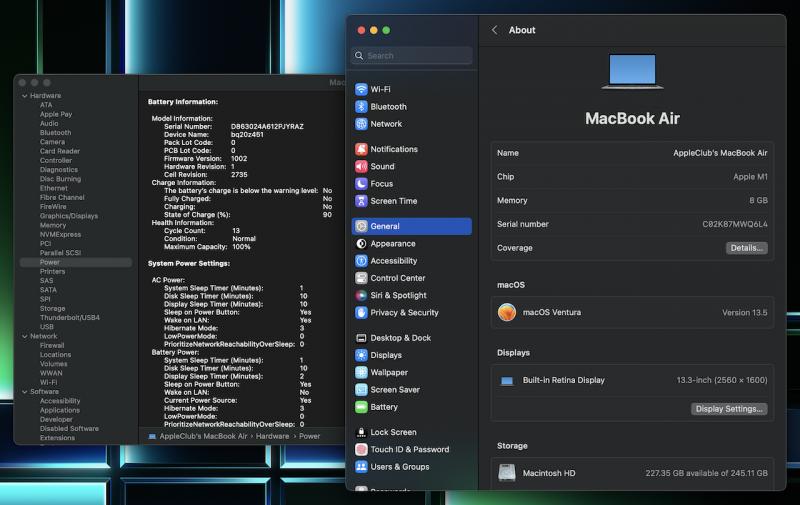Select Memory in the Hardware list
800x505 pixels.
point(53,225)
